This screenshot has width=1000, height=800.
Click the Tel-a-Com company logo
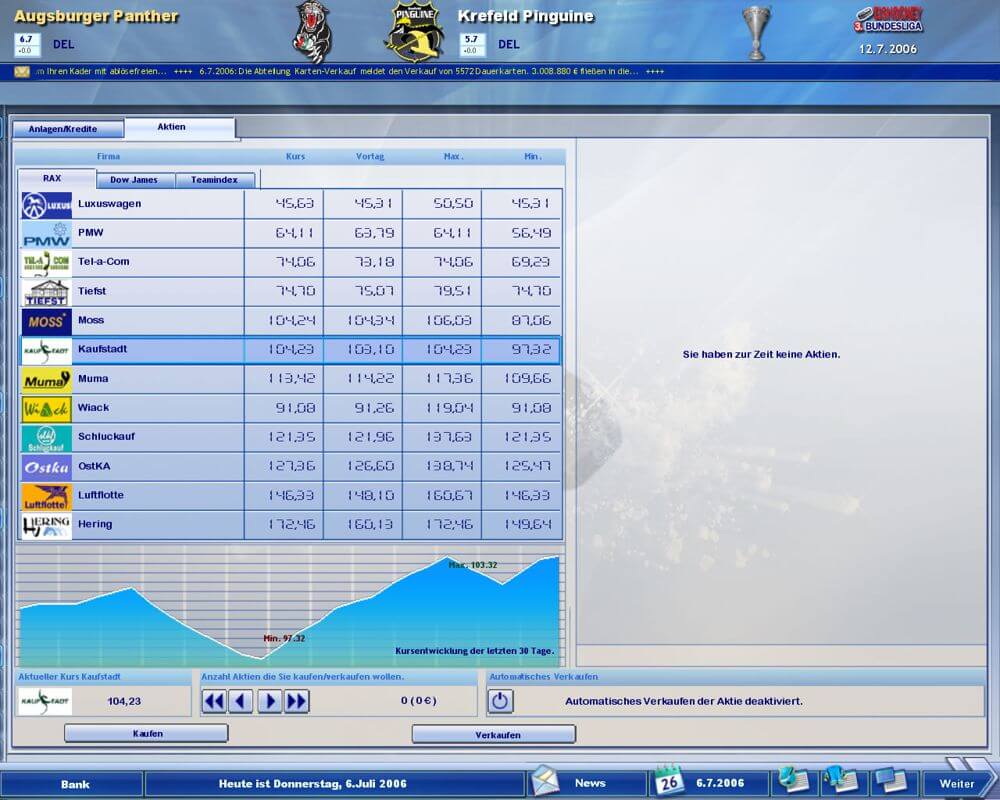(47, 263)
